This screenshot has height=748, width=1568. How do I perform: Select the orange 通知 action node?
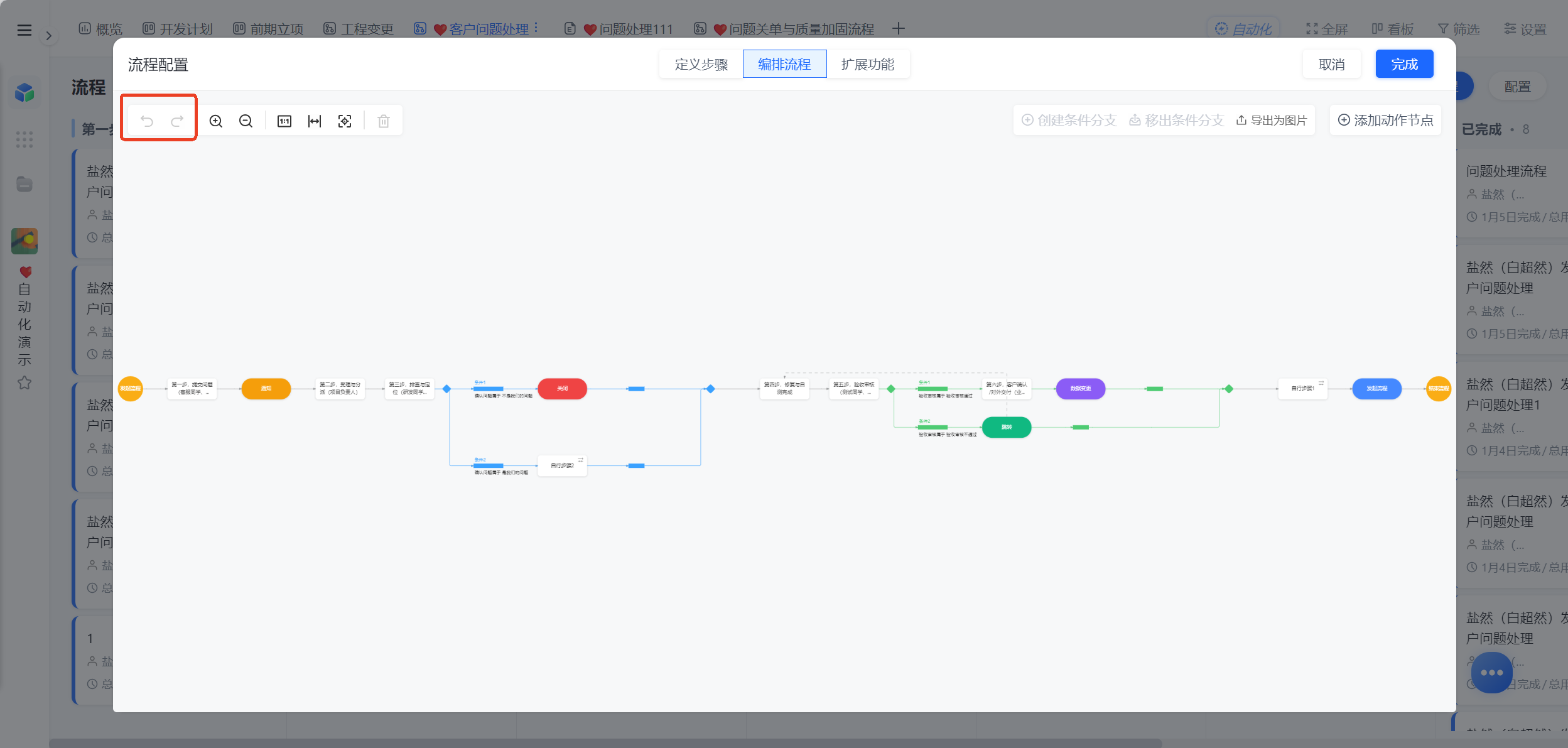(x=266, y=389)
